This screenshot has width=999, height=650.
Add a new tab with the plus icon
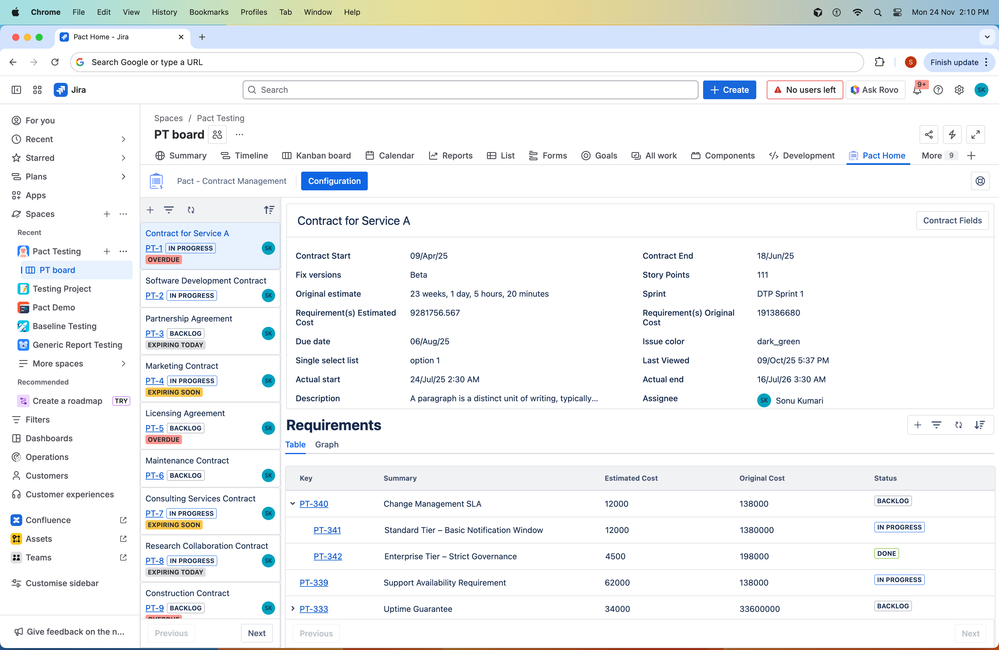tap(971, 155)
